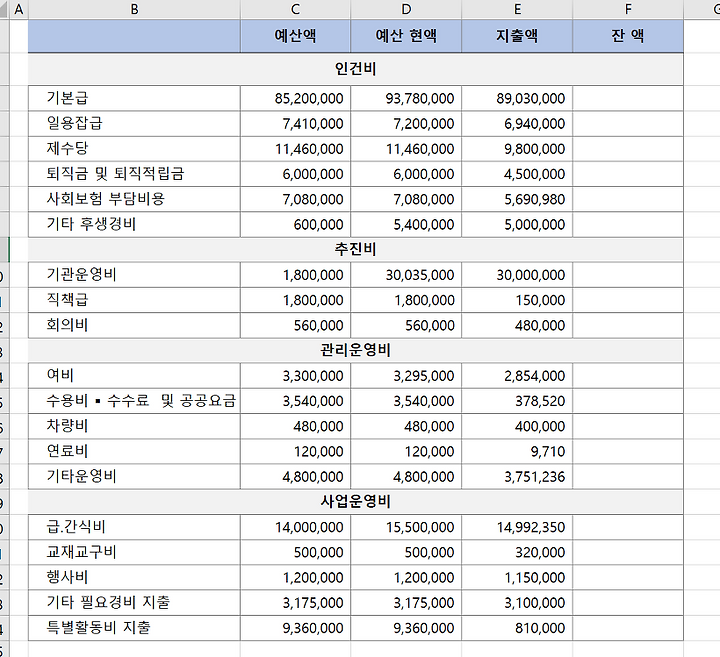The width and height of the screenshot is (720, 657).
Task: Select column C header
Action: (x=295, y=9)
